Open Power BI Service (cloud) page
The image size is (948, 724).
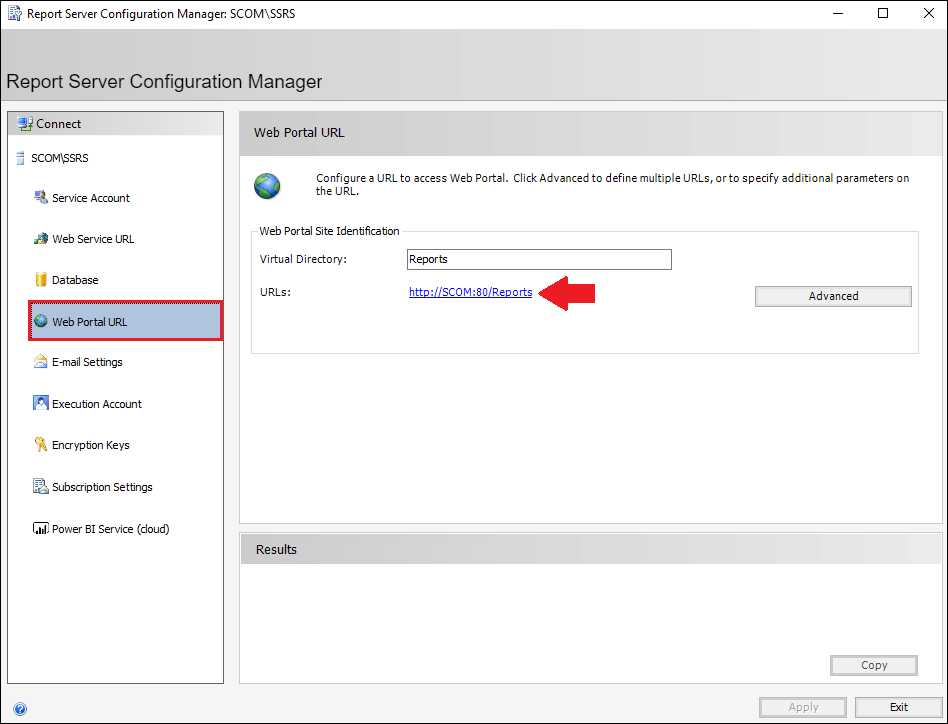click(111, 529)
